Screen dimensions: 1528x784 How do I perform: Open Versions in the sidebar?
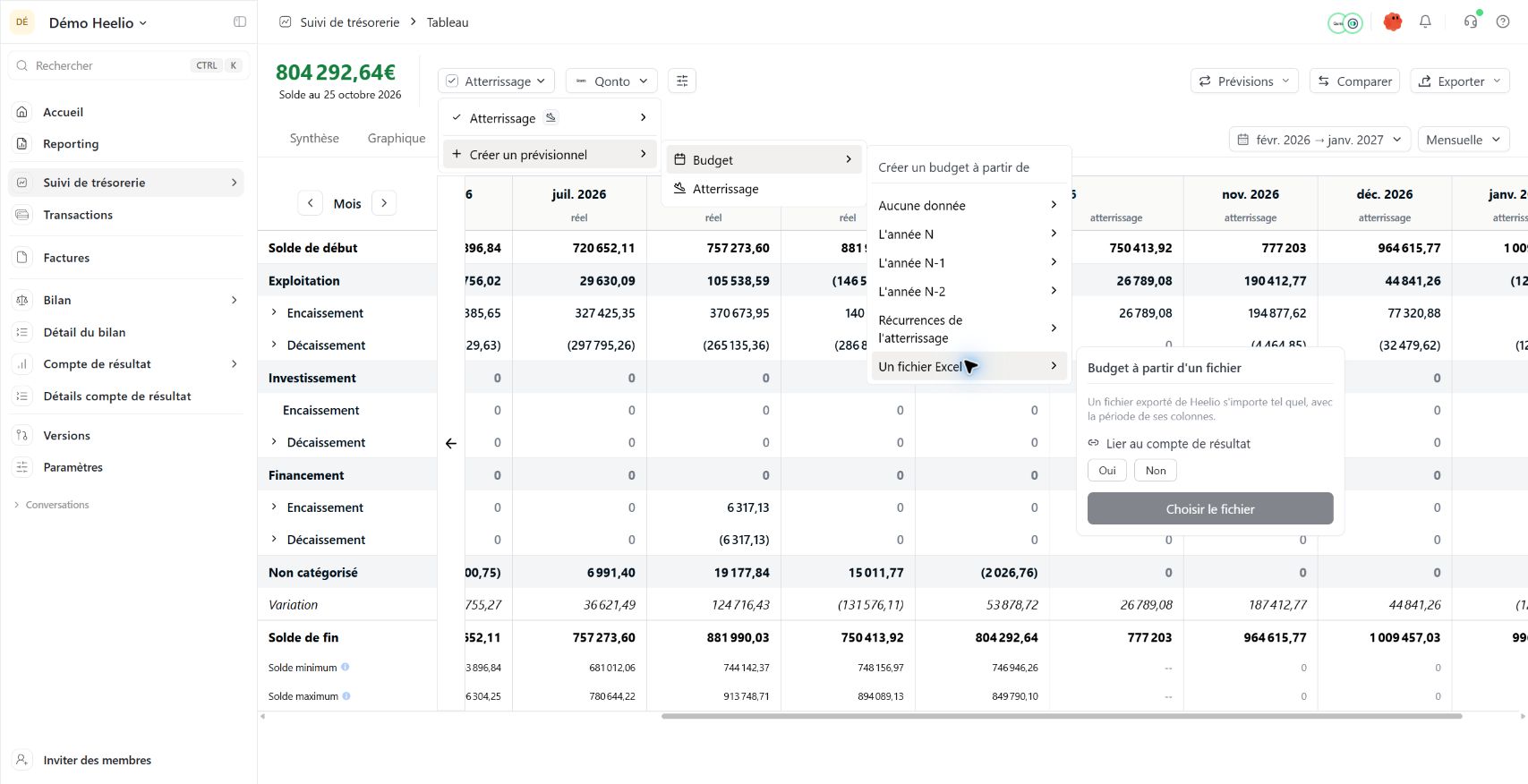[x=126, y=436]
